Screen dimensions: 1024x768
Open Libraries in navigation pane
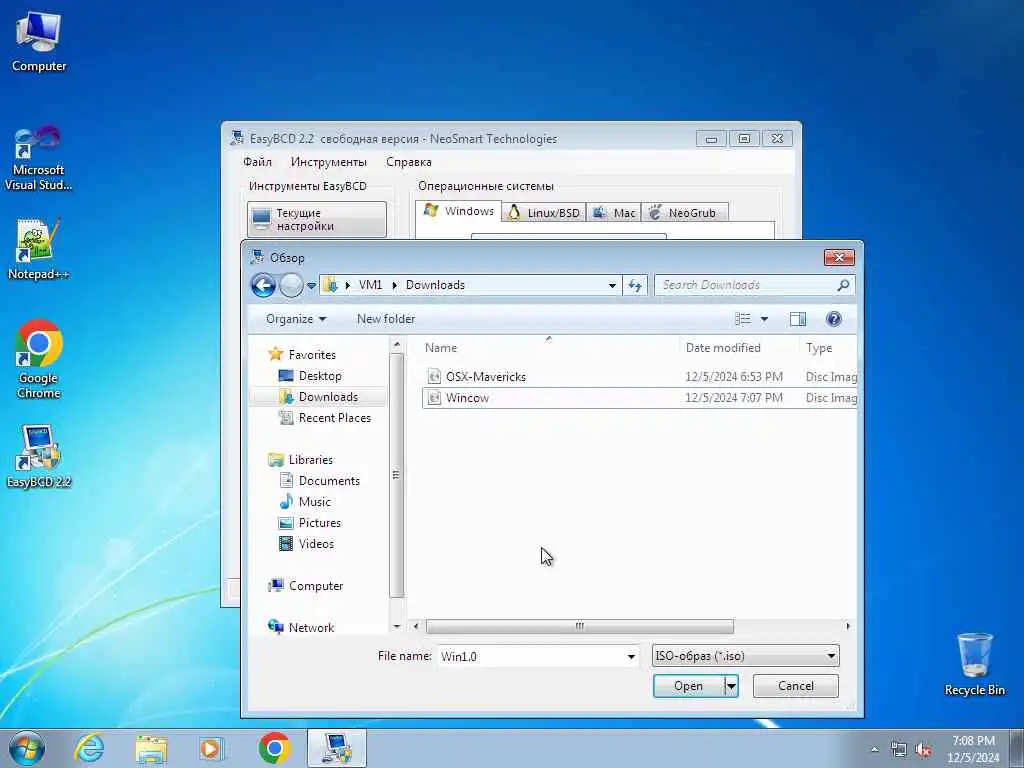click(300, 460)
